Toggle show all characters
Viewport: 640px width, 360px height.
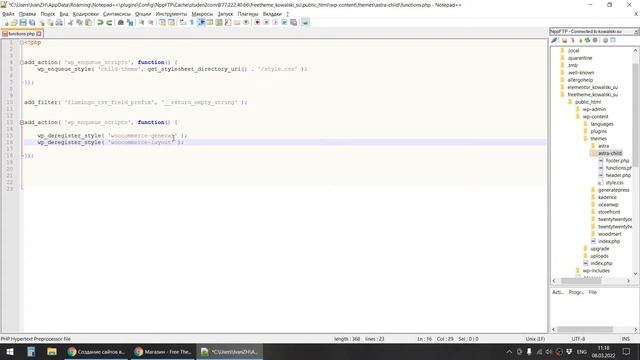(192, 22)
